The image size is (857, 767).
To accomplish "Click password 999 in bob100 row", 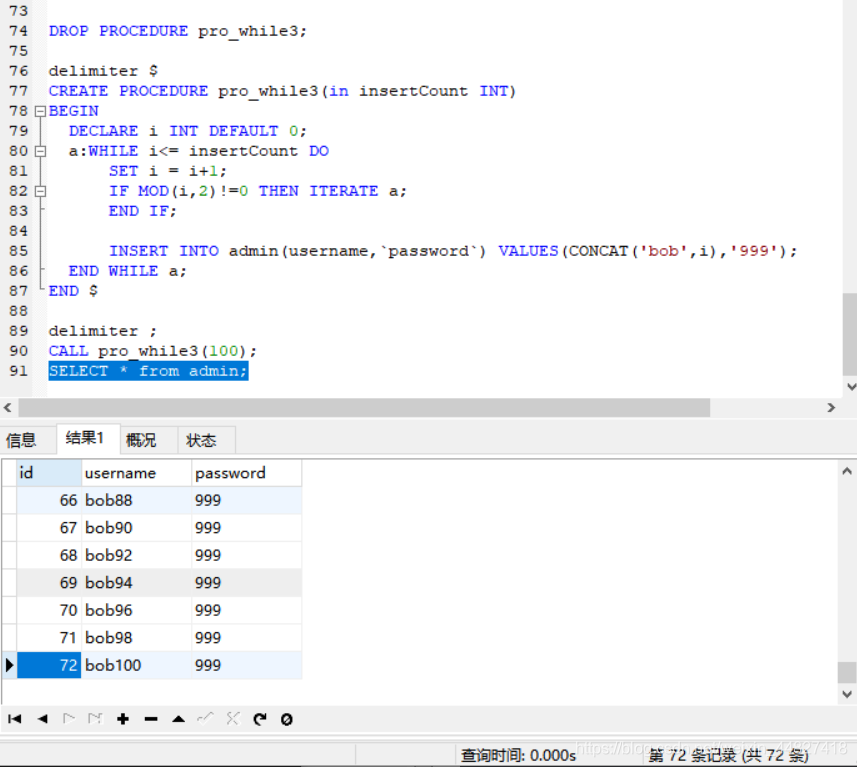I will [x=246, y=665].
